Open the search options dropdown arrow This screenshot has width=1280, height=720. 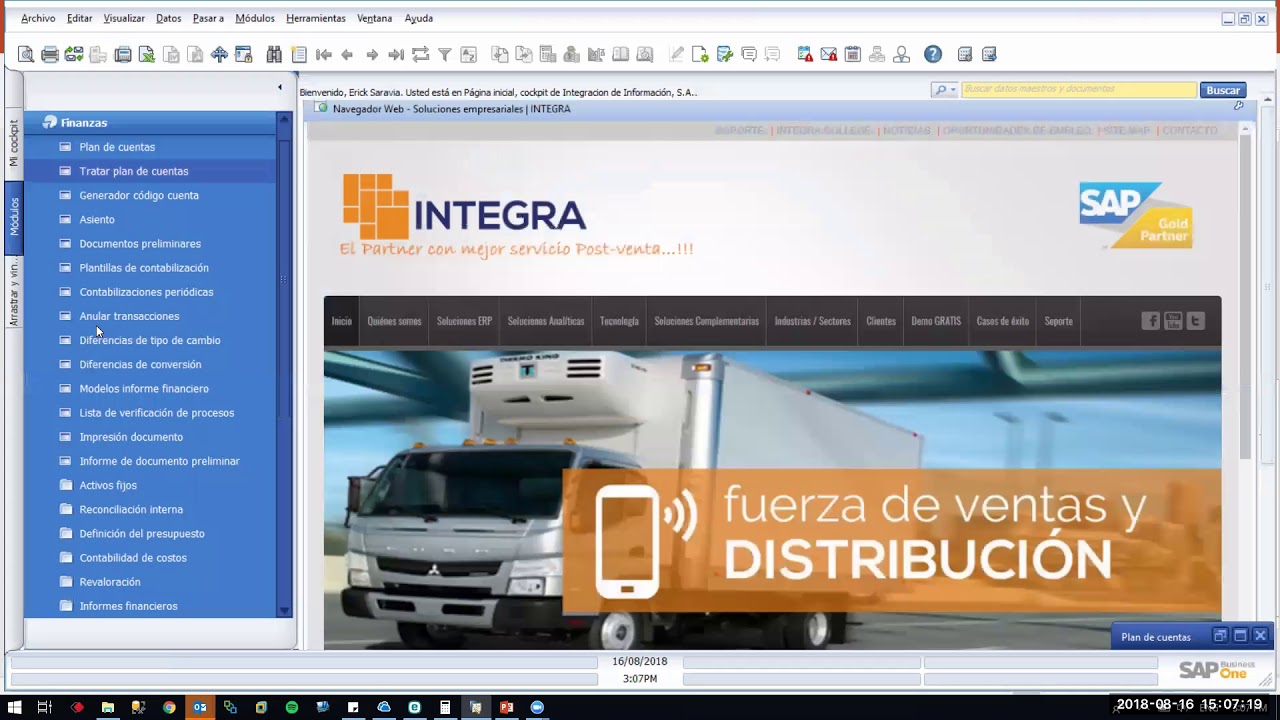[x=953, y=90]
